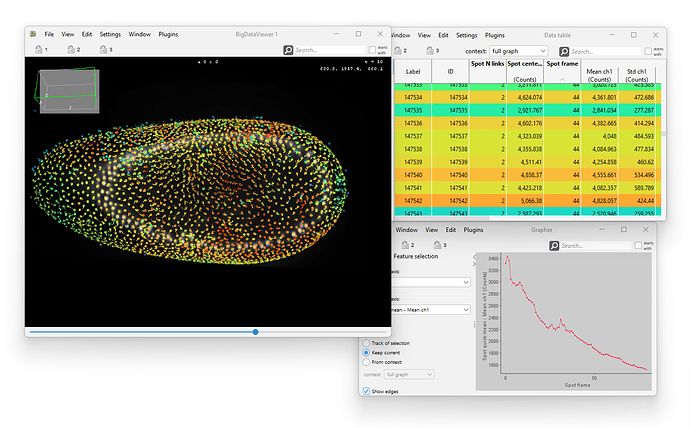Select the 'Keep current' radio button
Screen dimensions: 690x428
click(x=366, y=352)
